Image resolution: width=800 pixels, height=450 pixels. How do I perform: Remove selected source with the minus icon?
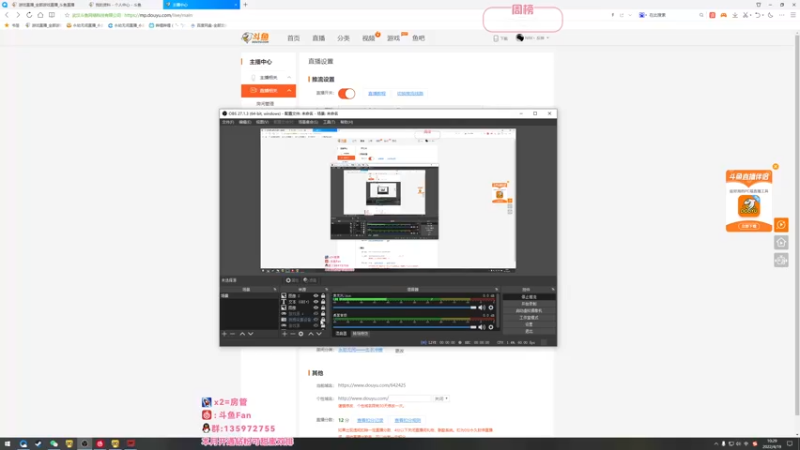pos(293,334)
